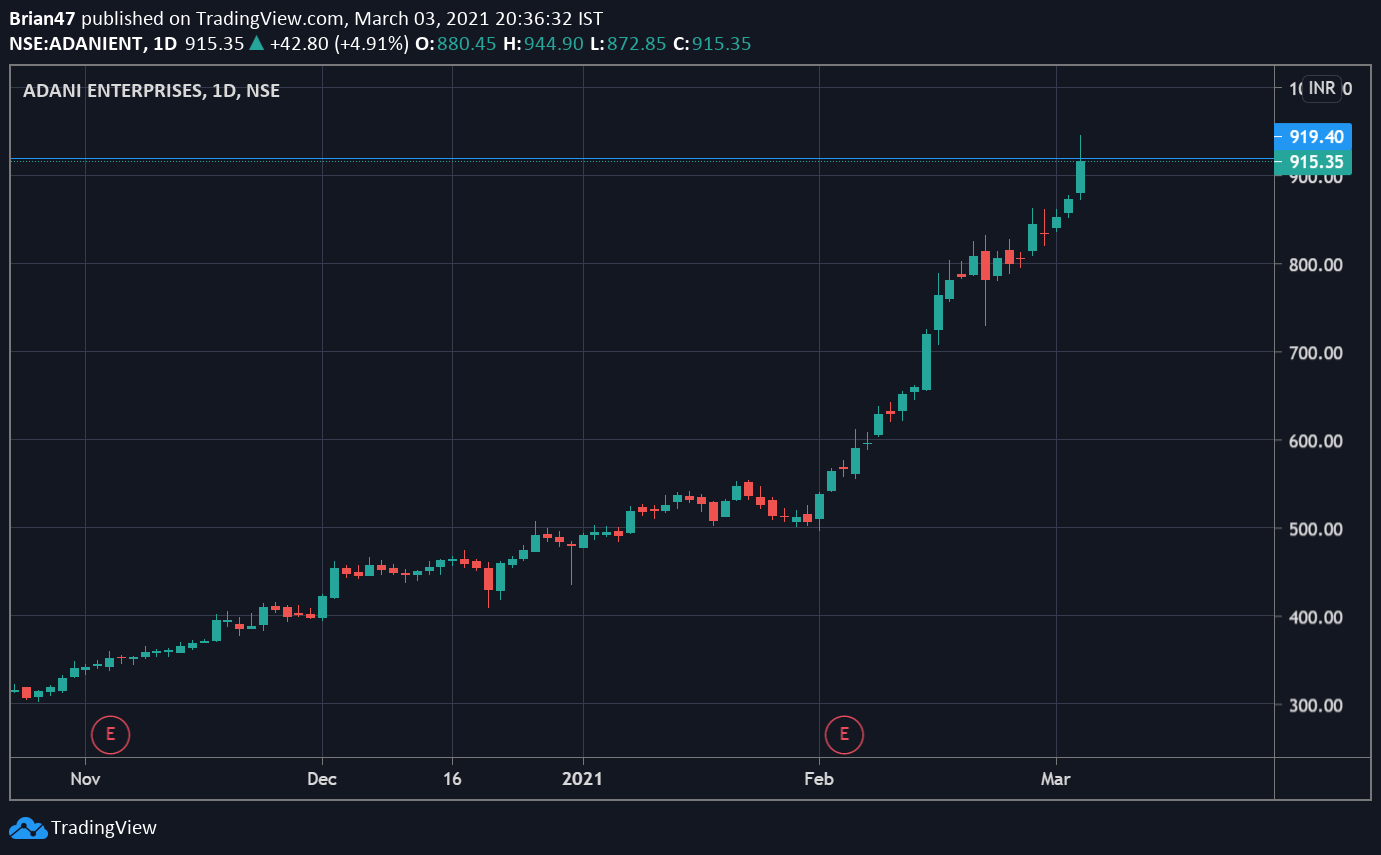The width and height of the screenshot is (1381, 855).
Task: Click the TradingView cloud logo icon
Action: click(28, 827)
